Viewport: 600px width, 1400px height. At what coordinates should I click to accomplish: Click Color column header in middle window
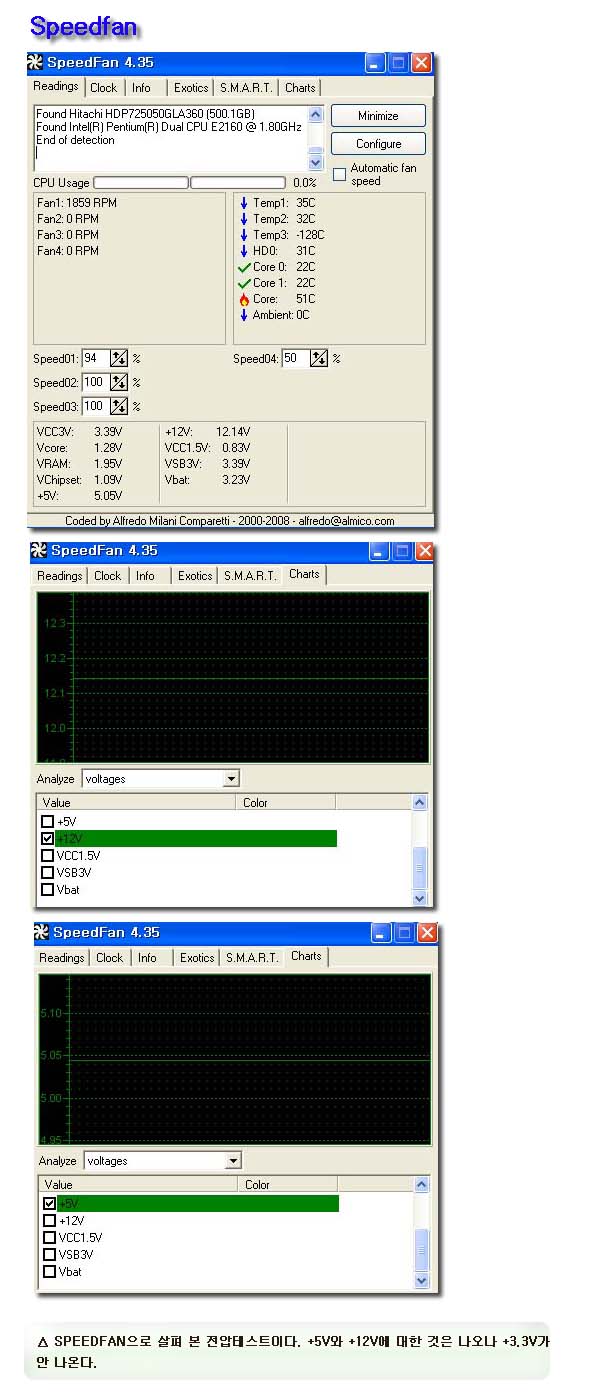287,803
